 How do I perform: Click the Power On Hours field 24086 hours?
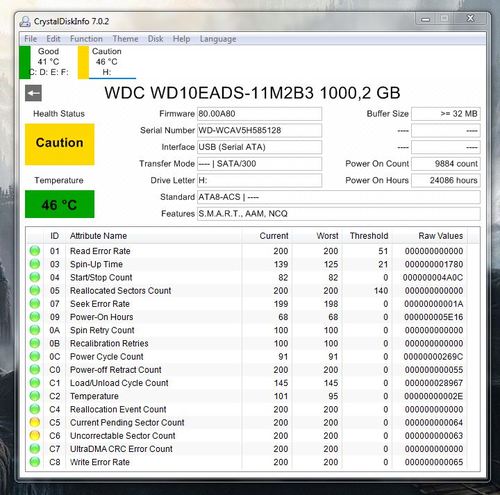pos(446,180)
